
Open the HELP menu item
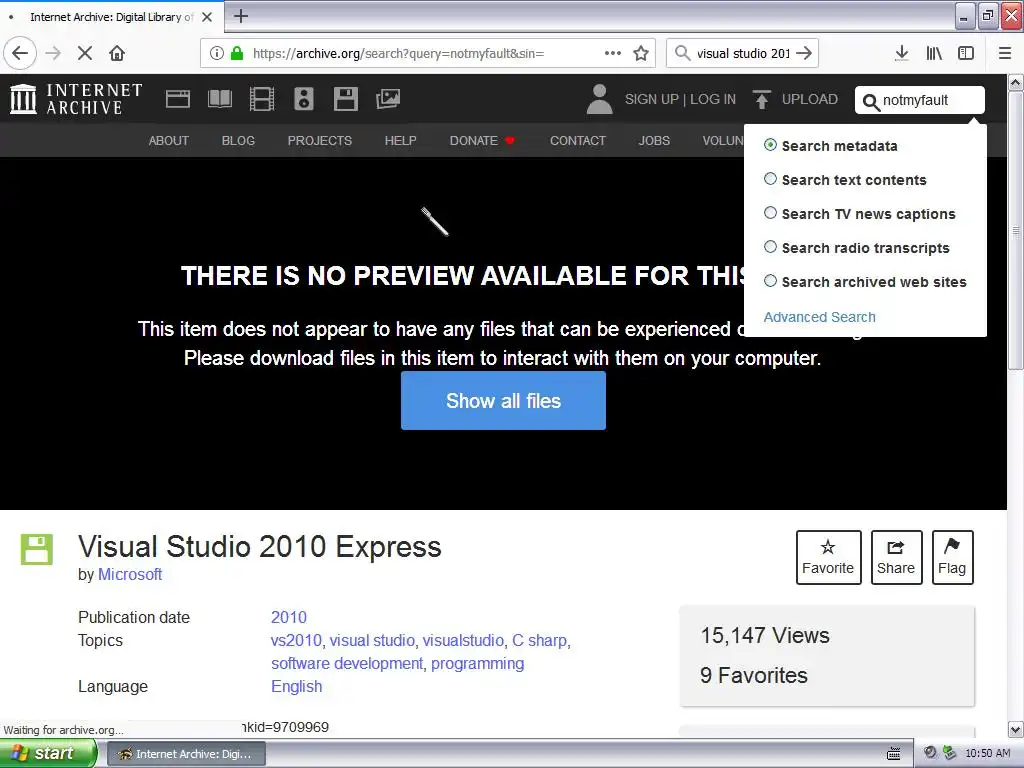click(400, 140)
